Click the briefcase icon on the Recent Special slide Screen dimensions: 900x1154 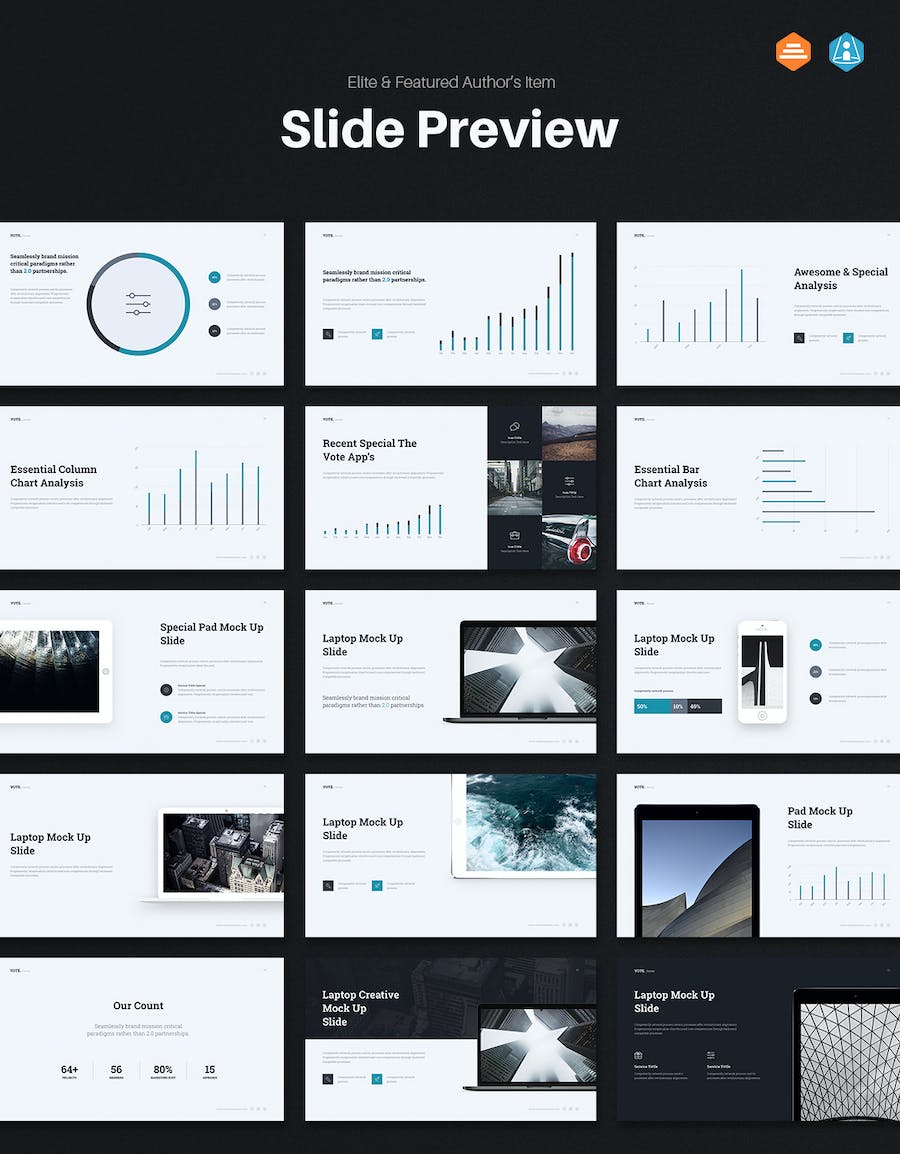tap(514, 535)
